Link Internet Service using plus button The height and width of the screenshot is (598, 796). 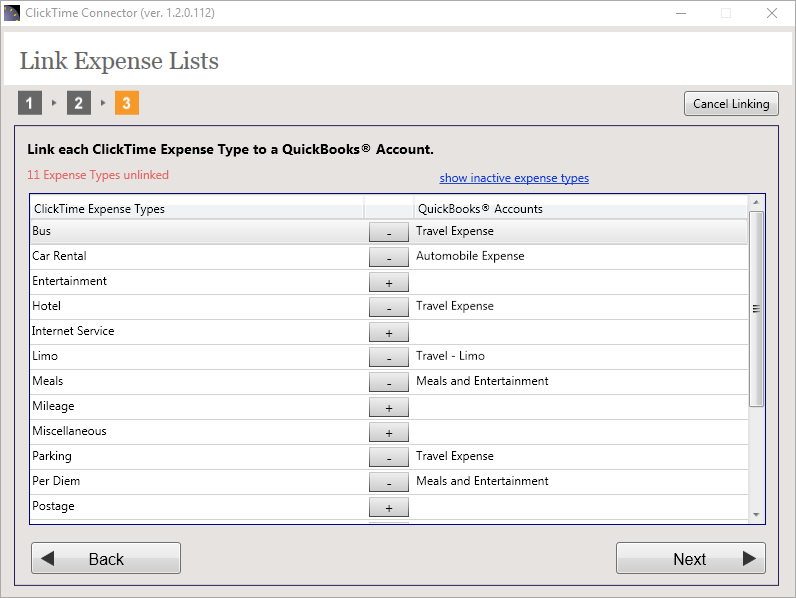click(x=388, y=332)
